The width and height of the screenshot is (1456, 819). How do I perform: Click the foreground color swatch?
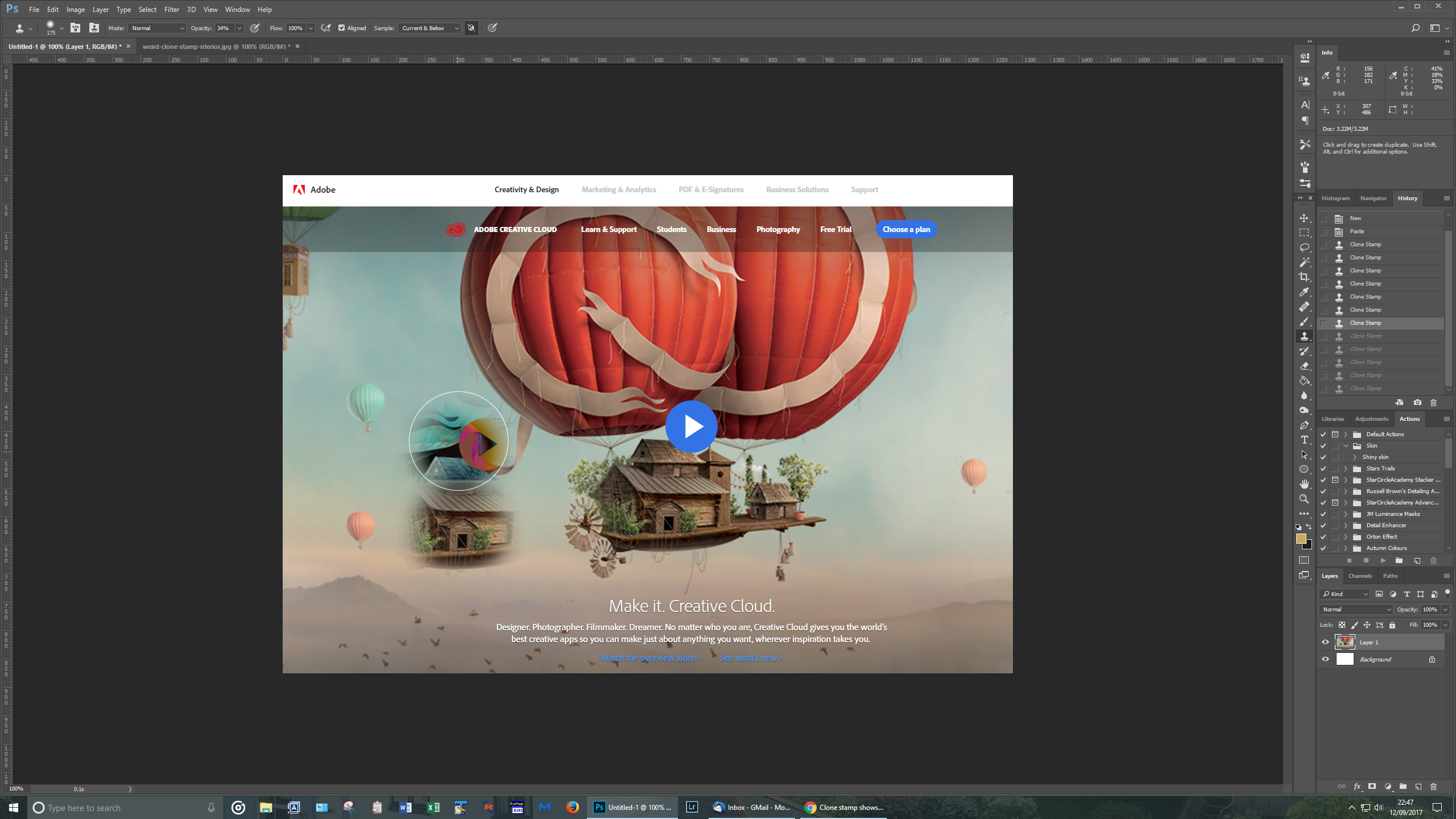coord(1301,538)
